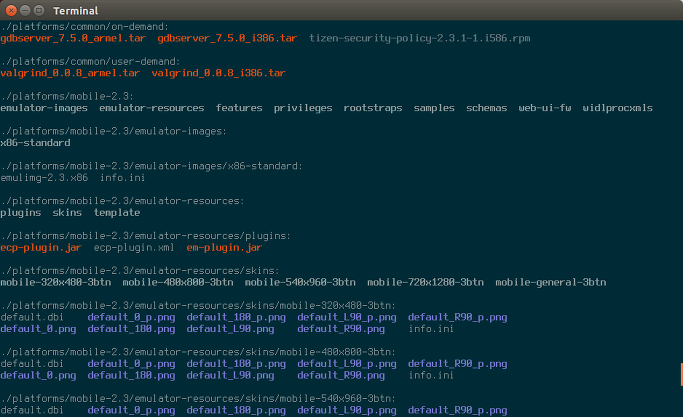Click default_180_p.png under mobile-540x960-3btn
Image resolution: width=683 pixels, height=417 pixels.
236,410
